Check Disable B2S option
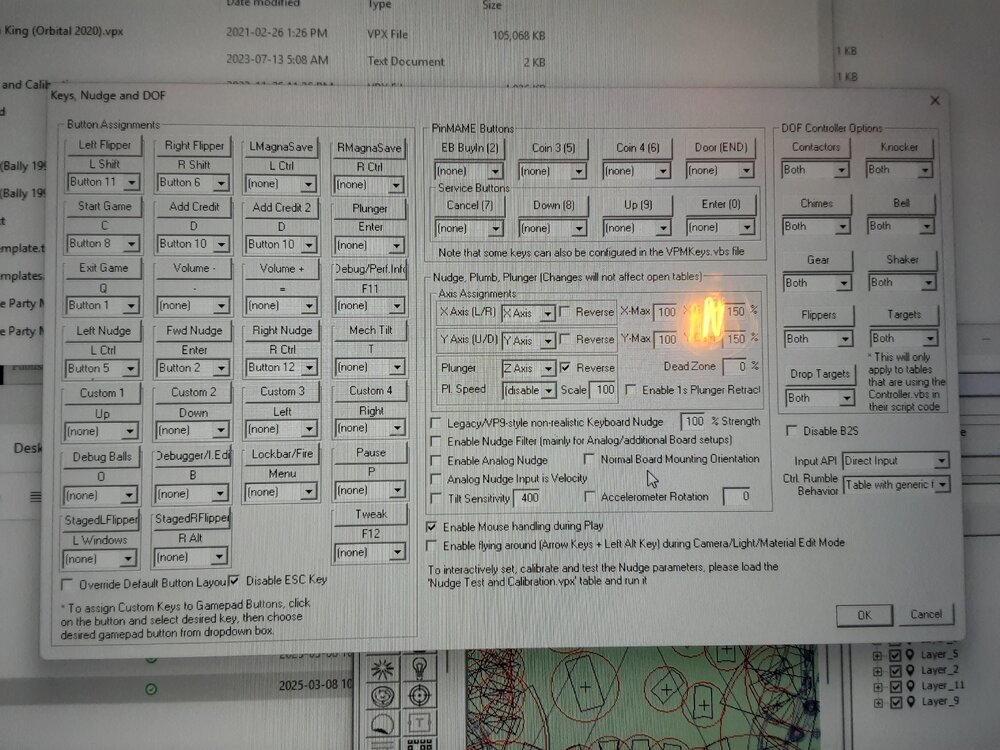The image size is (1000, 750). 791,430
